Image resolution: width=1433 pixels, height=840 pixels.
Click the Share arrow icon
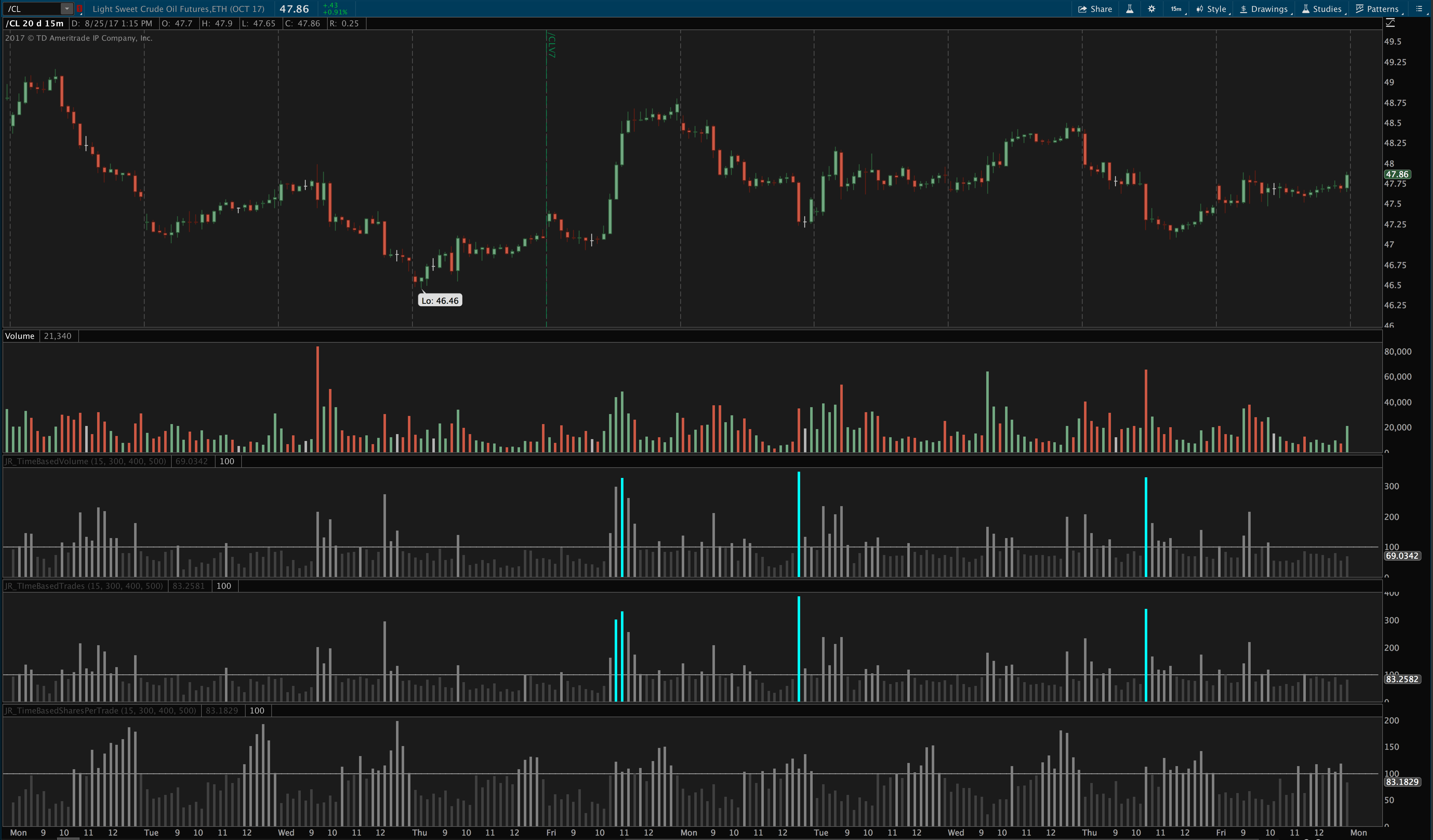pos(1082,8)
